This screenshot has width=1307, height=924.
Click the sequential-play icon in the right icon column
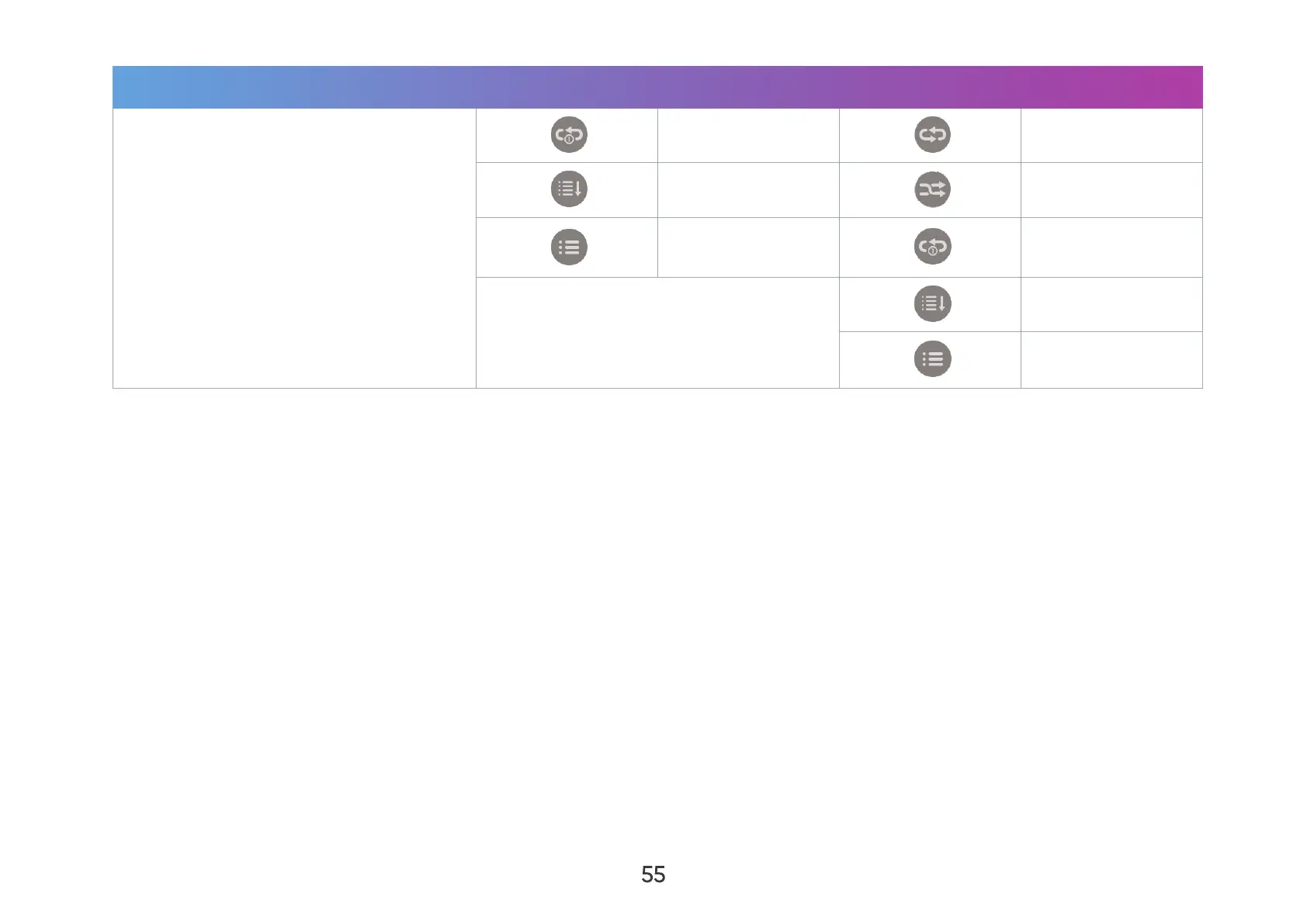coord(932,303)
